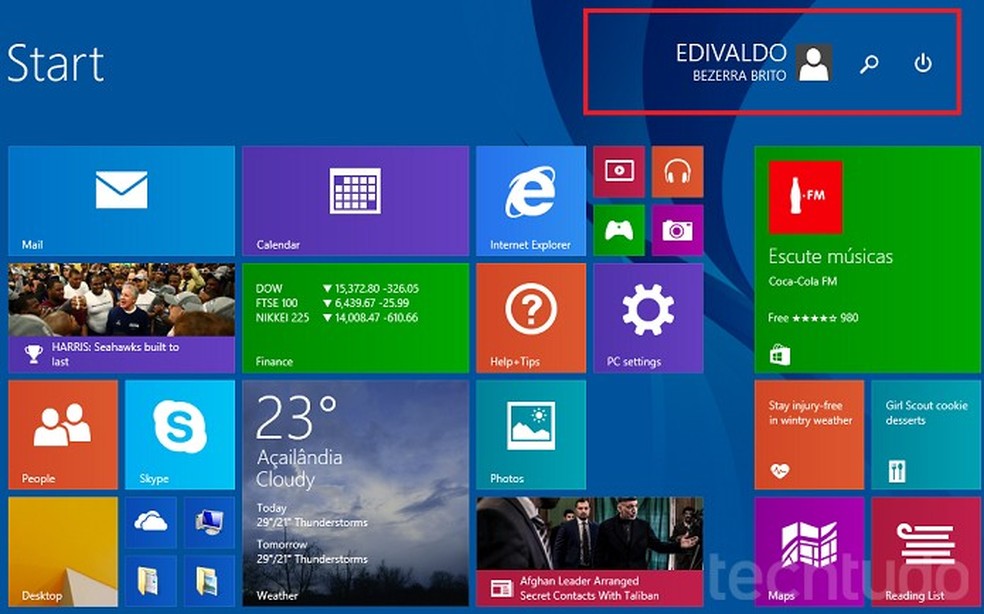The height and width of the screenshot is (614, 984).
Task: Click the Coca-Cola FM red logo
Action: point(805,197)
